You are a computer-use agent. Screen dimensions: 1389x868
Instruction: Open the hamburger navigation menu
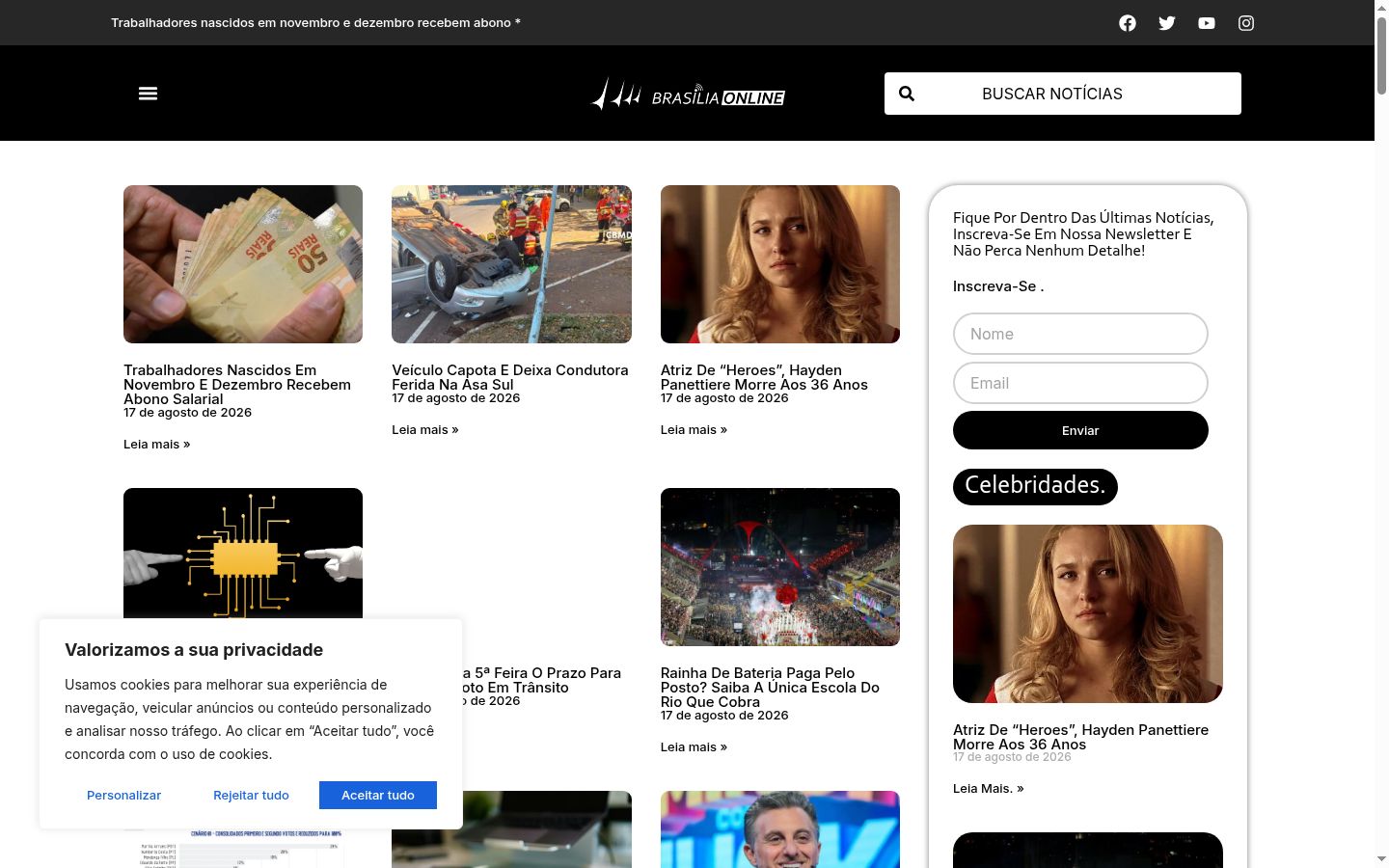point(148,94)
